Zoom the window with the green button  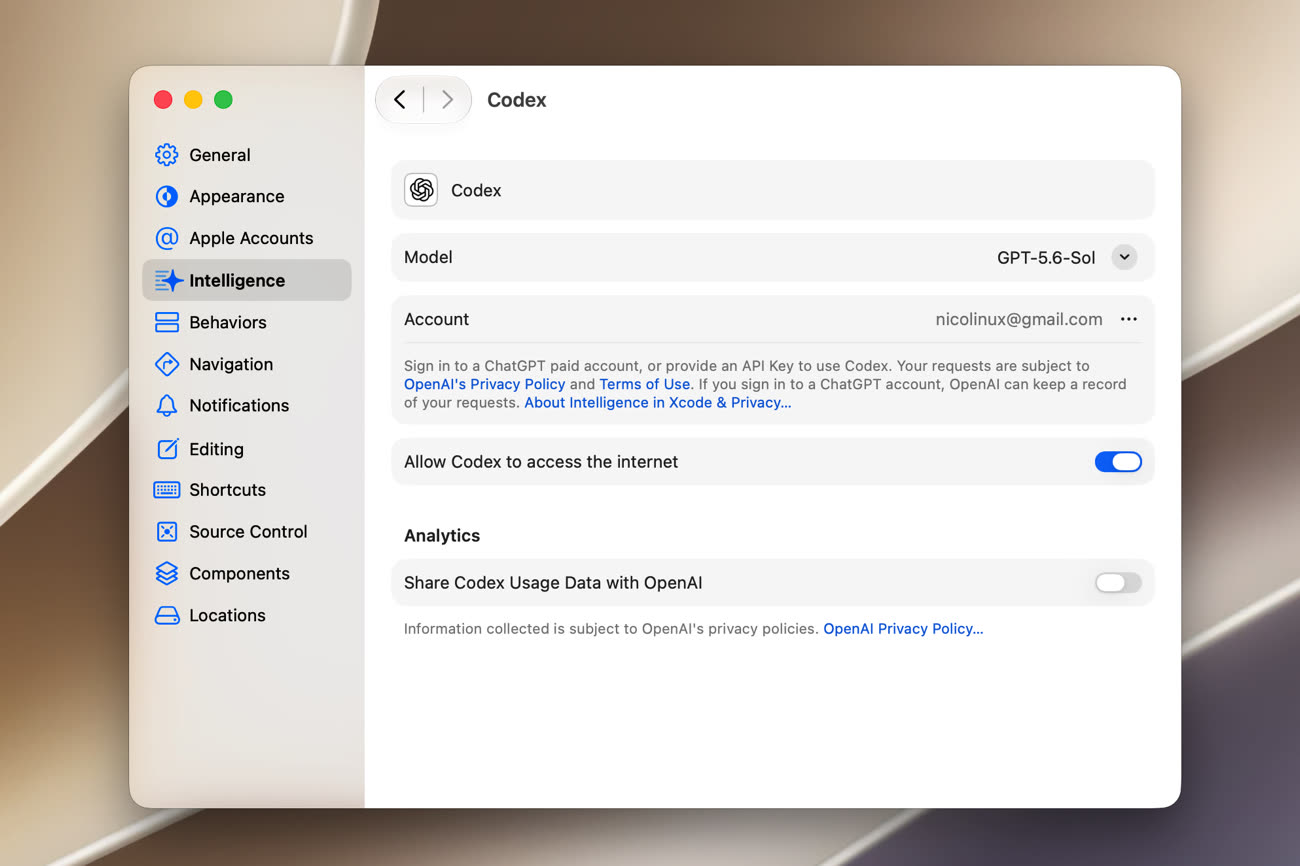click(x=223, y=99)
